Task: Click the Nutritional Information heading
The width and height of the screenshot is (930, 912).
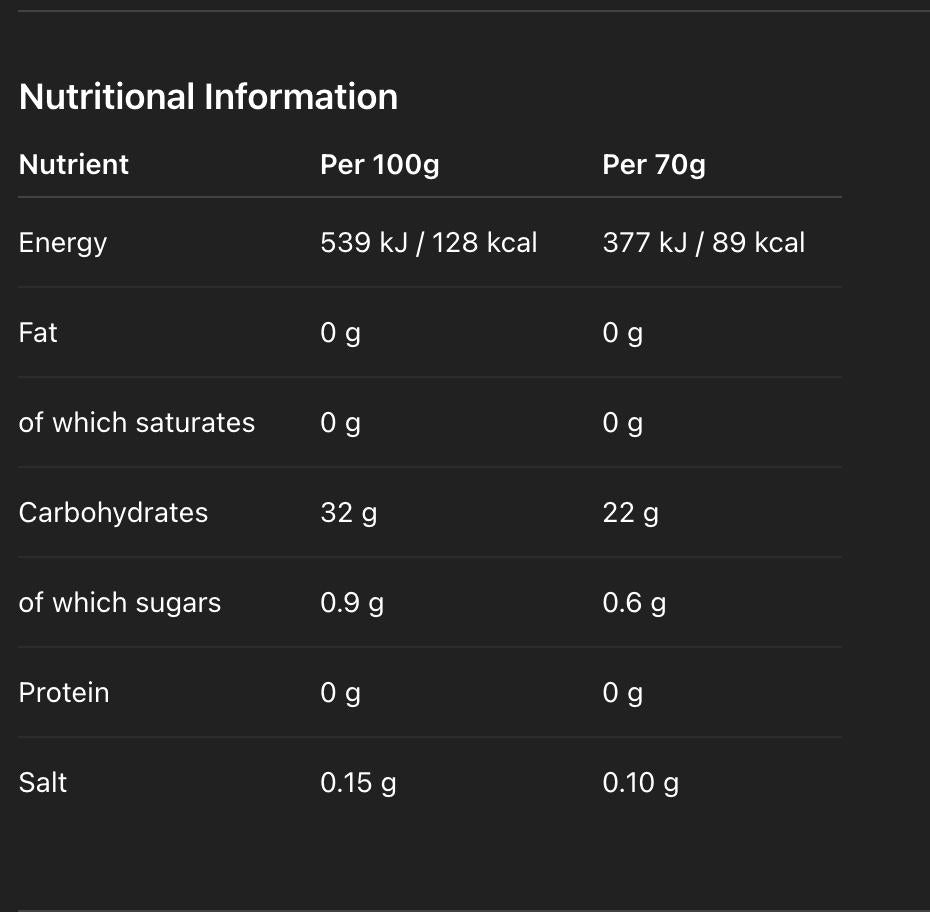Action: coord(208,97)
